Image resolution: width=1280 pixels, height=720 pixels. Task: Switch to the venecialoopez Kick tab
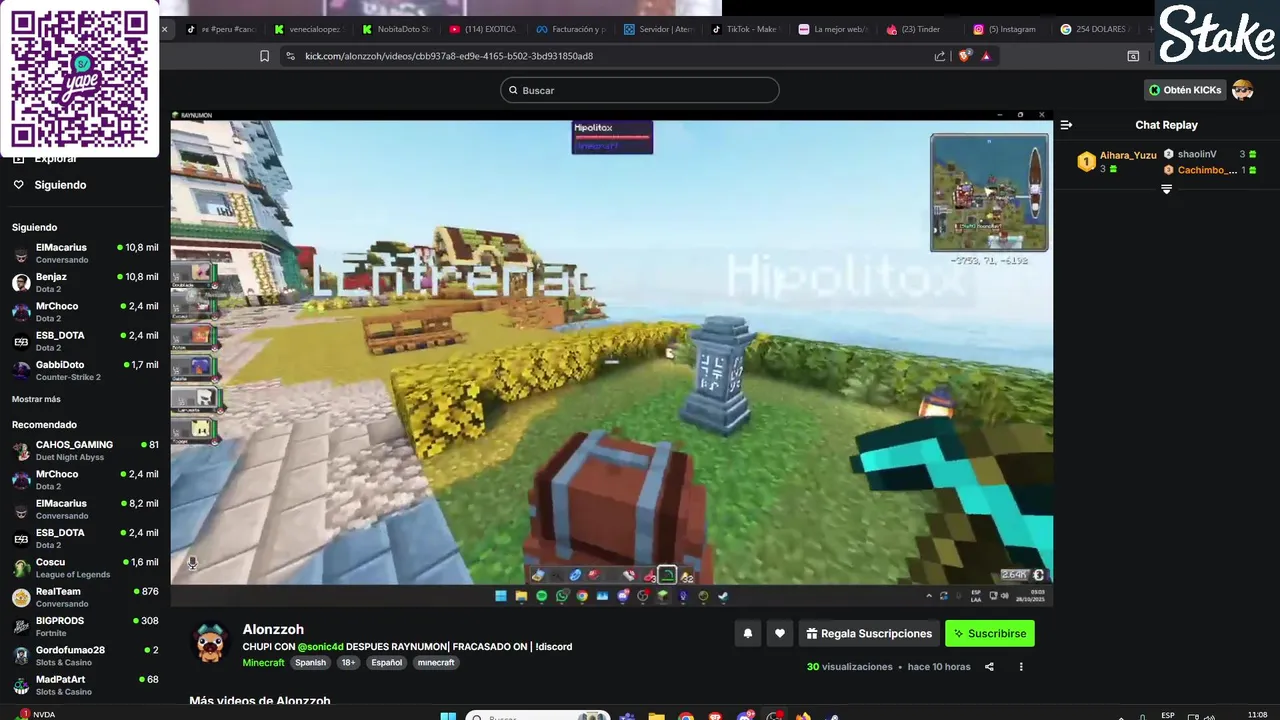[308, 29]
